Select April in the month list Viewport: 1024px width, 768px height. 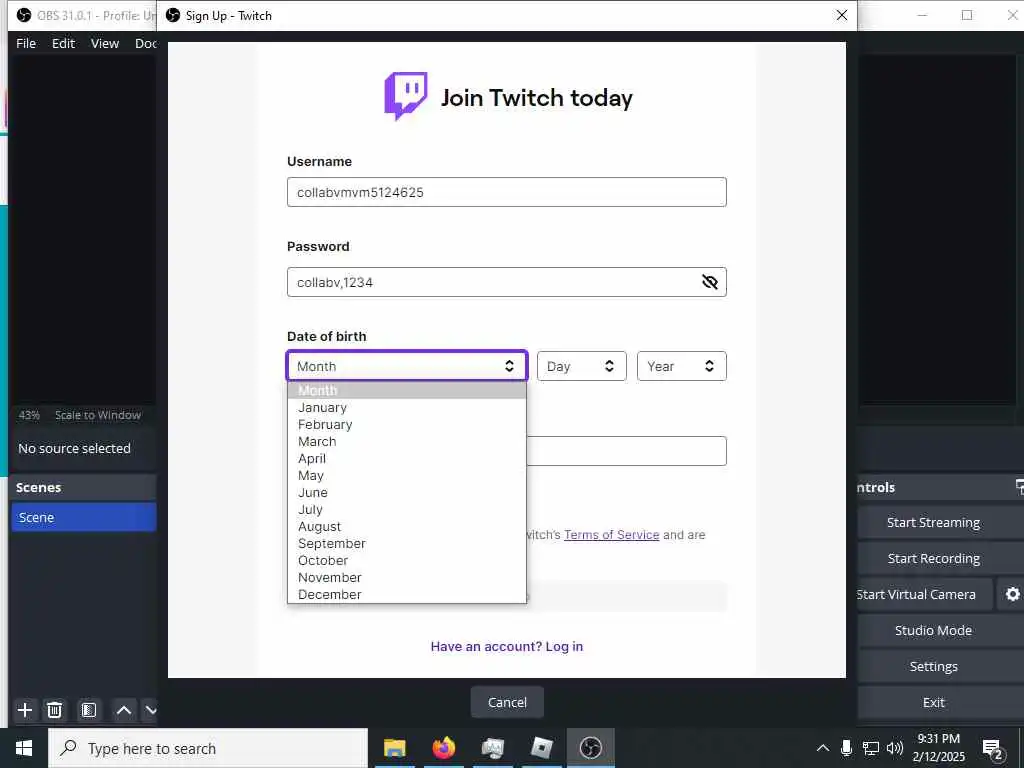[407, 458]
